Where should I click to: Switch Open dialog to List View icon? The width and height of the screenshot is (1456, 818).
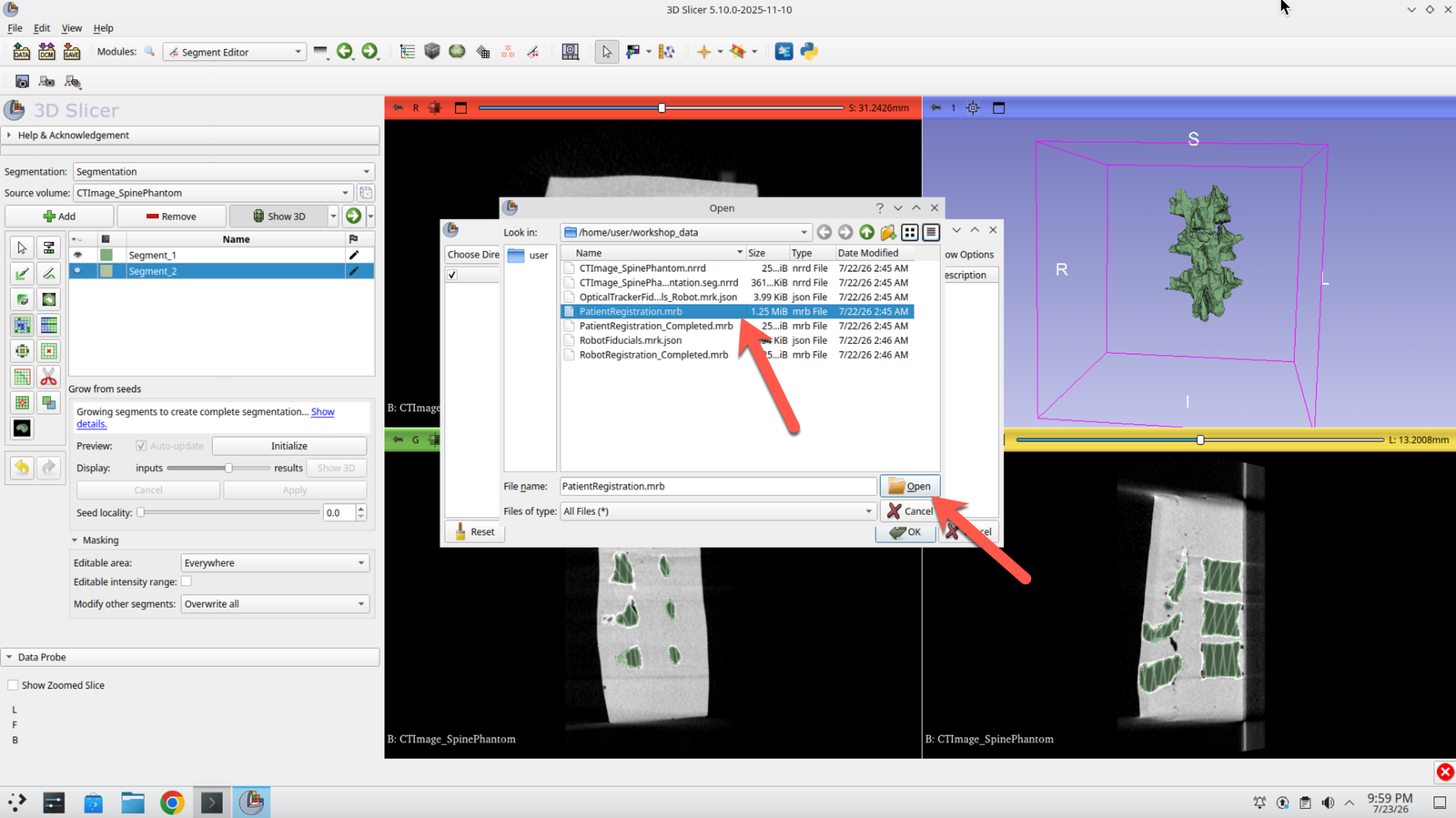(909, 233)
